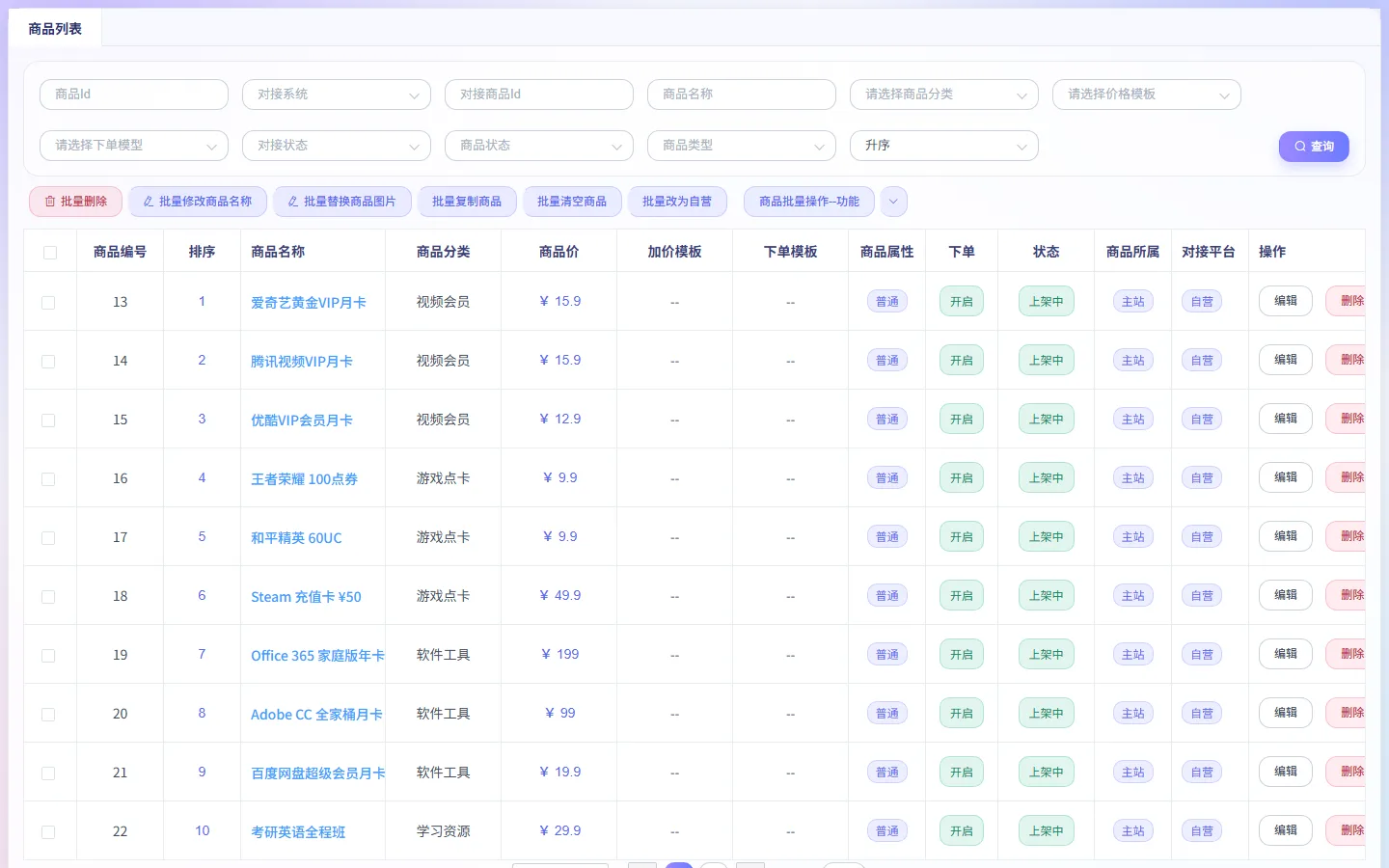
Task: Click the 批量修改商品名称 edit button
Action: (x=198, y=202)
